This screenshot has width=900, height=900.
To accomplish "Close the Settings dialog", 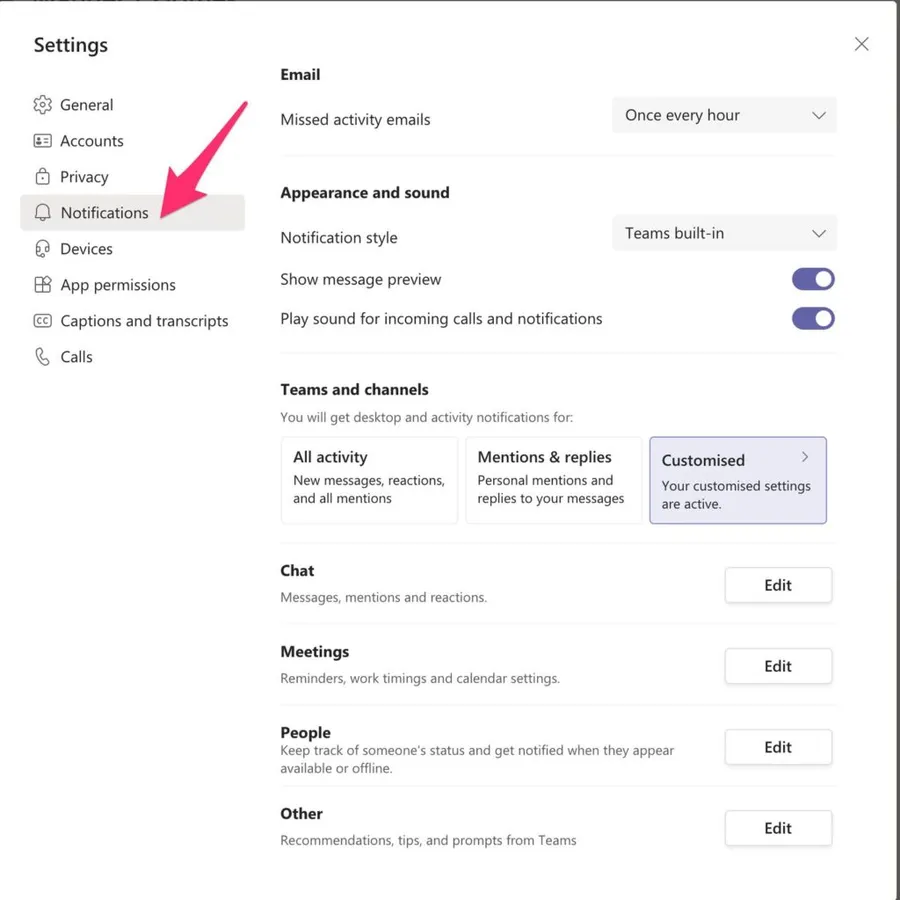I will coord(861,44).
